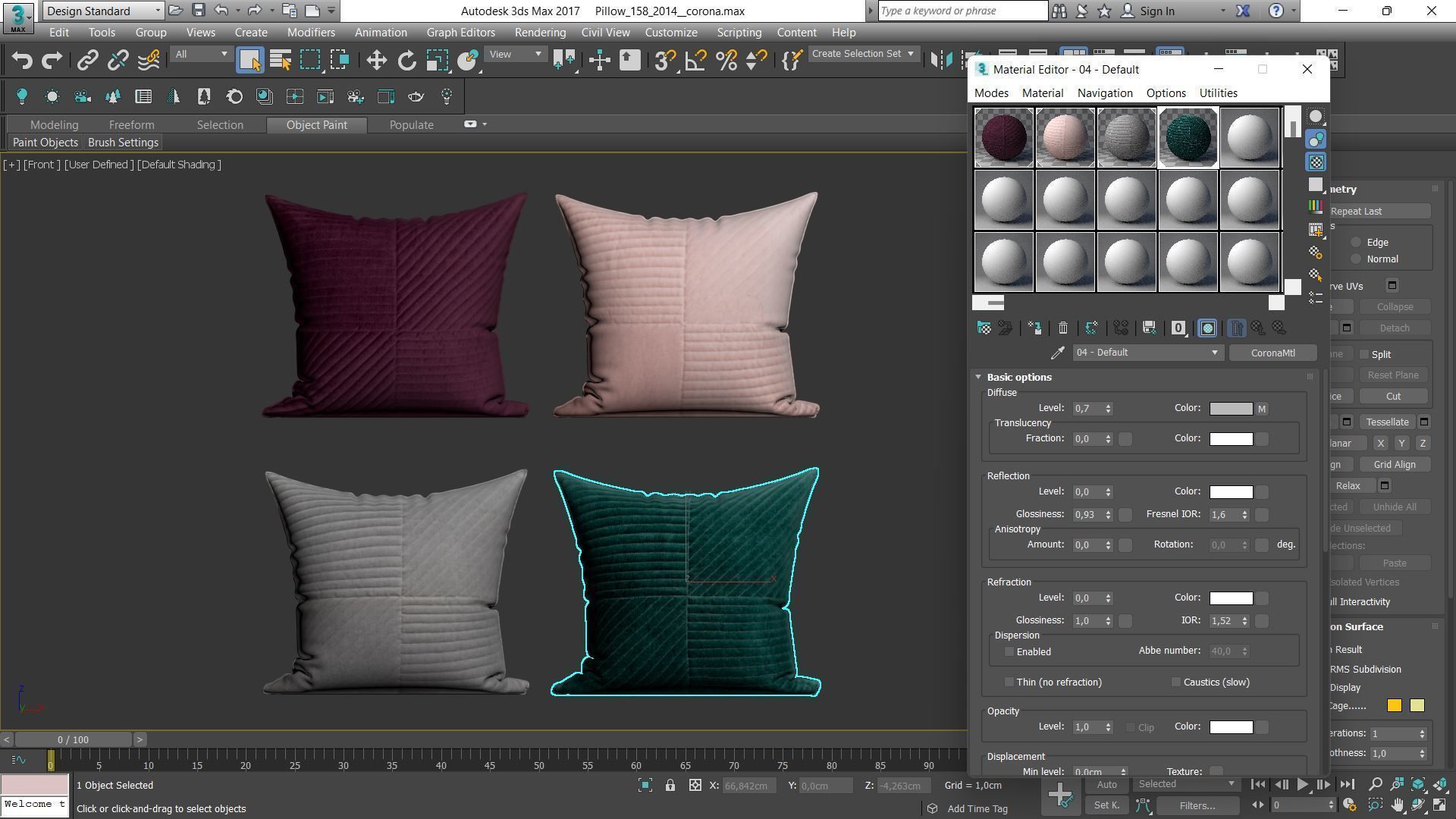This screenshot has height=819, width=1456.
Task: Click Show Shaded Material in Viewport icon
Action: pos(1207,328)
